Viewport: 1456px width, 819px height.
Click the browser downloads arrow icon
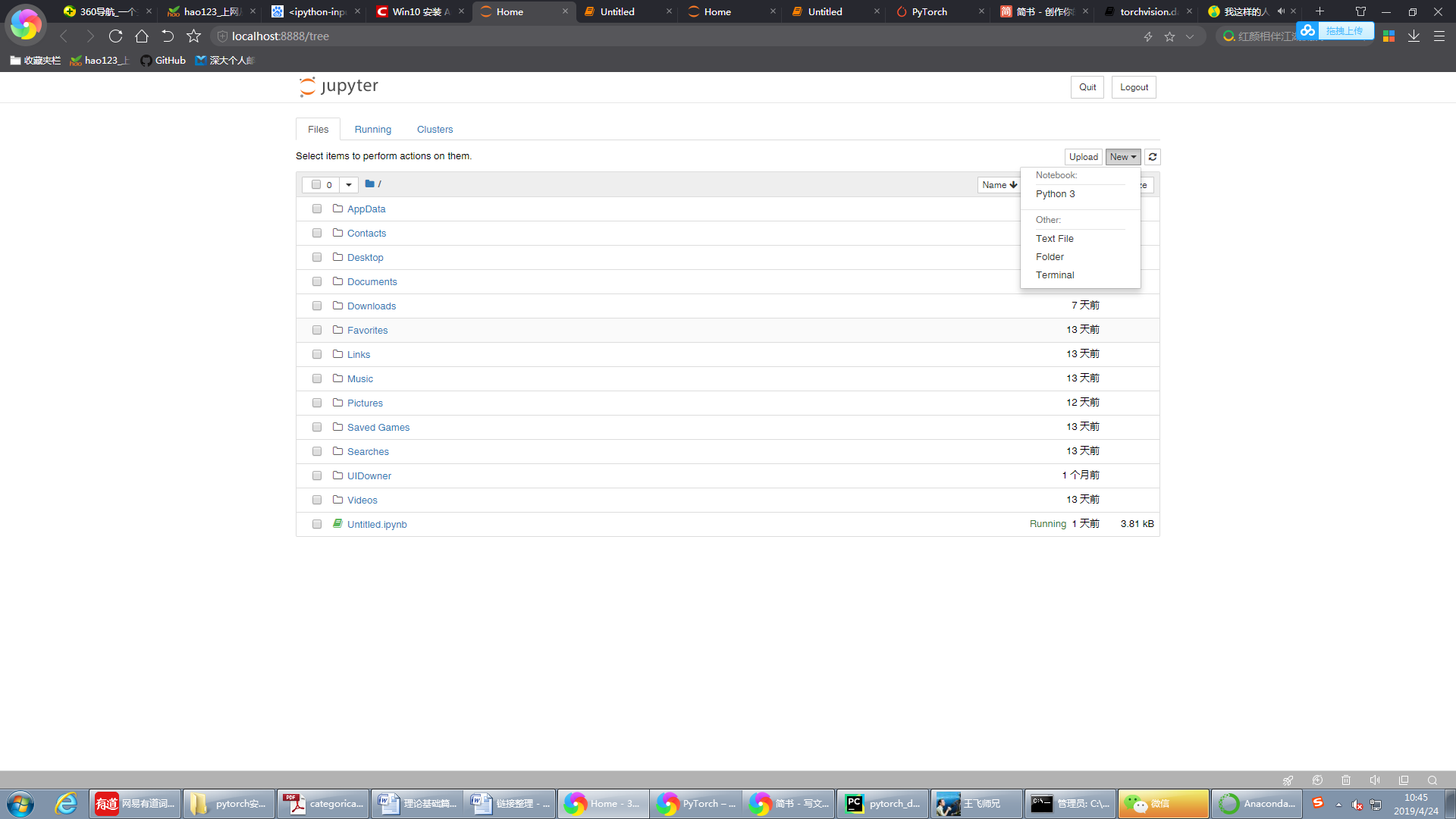(1414, 36)
